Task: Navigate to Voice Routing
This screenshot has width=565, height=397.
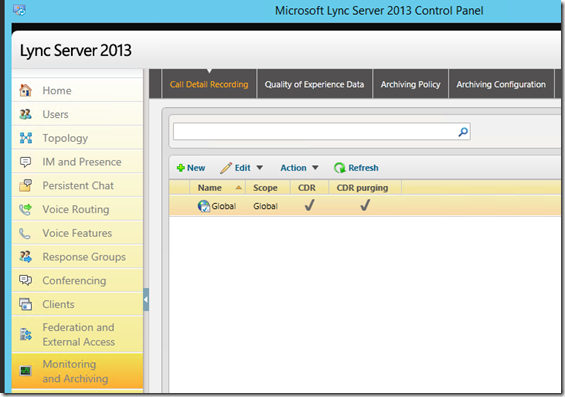Action: (76, 210)
